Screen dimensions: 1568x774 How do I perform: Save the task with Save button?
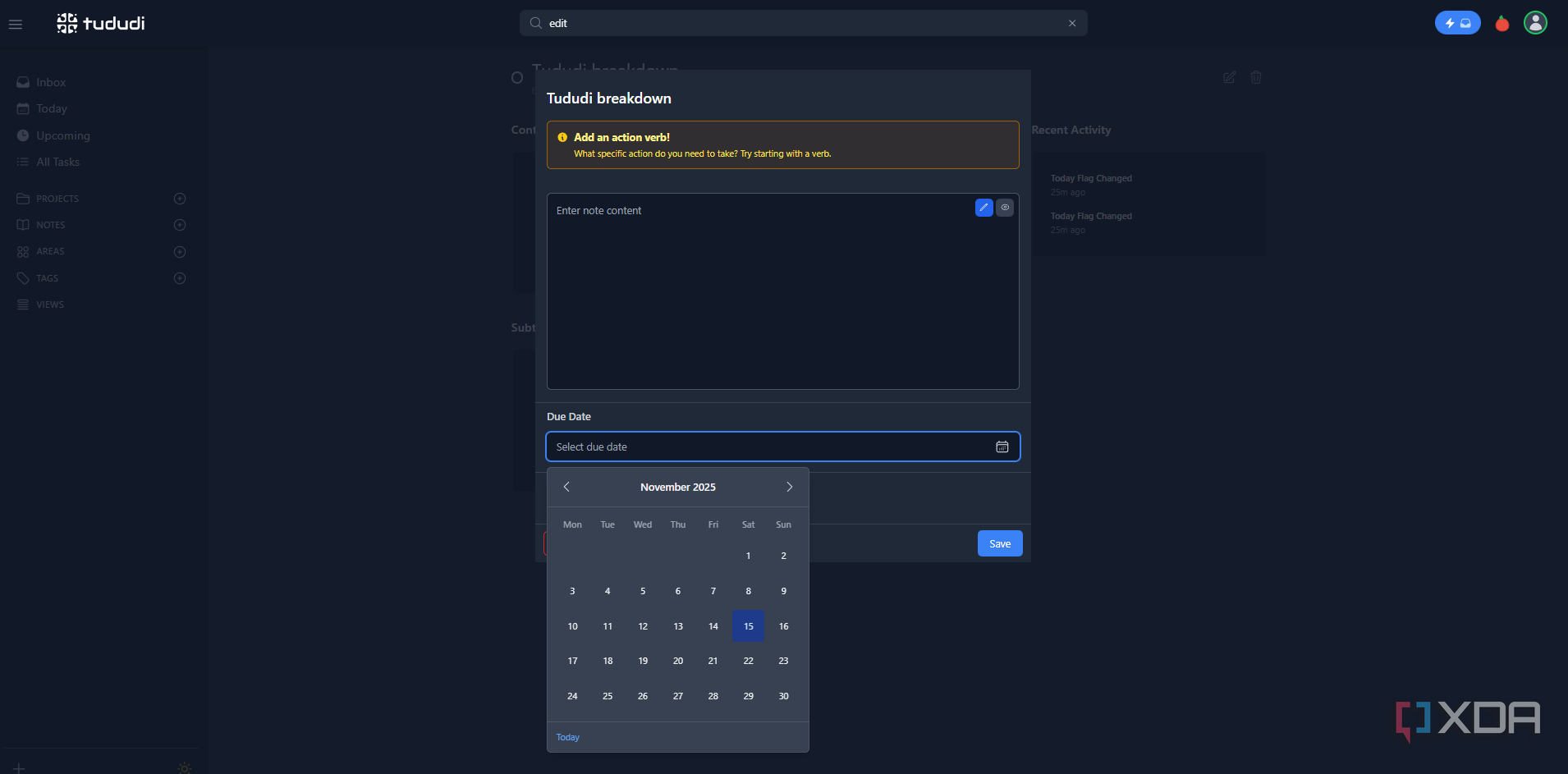tap(1000, 543)
